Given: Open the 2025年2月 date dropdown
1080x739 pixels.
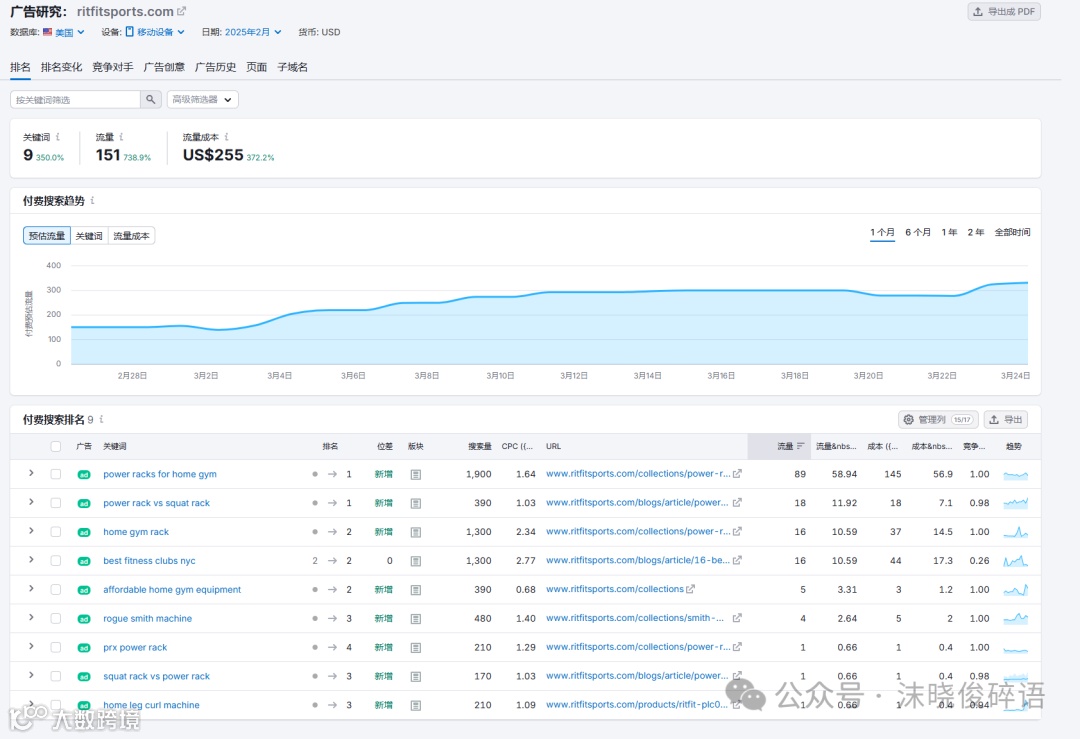Looking at the screenshot, I should click(x=253, y=32).
